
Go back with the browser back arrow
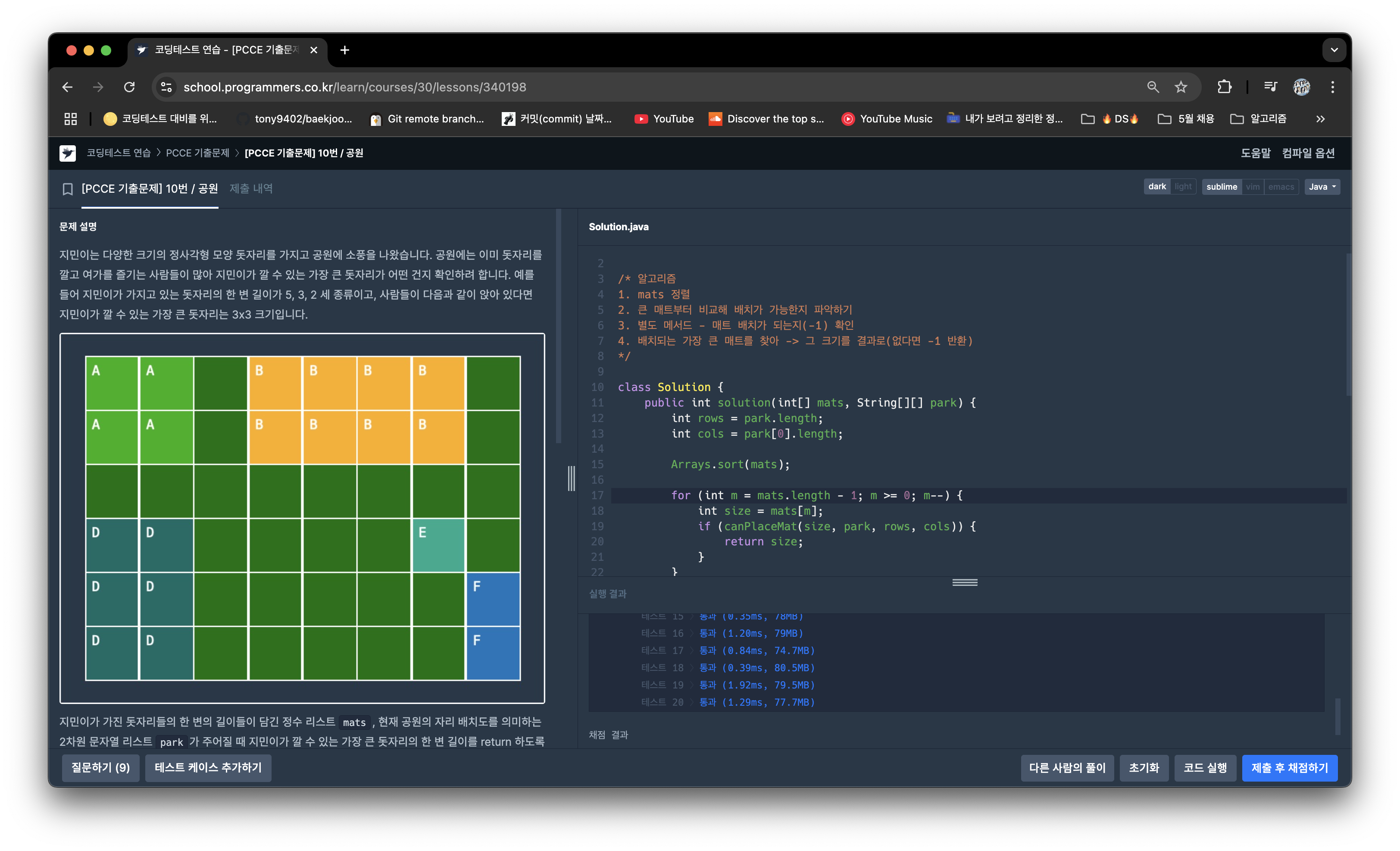pos(67,87)
